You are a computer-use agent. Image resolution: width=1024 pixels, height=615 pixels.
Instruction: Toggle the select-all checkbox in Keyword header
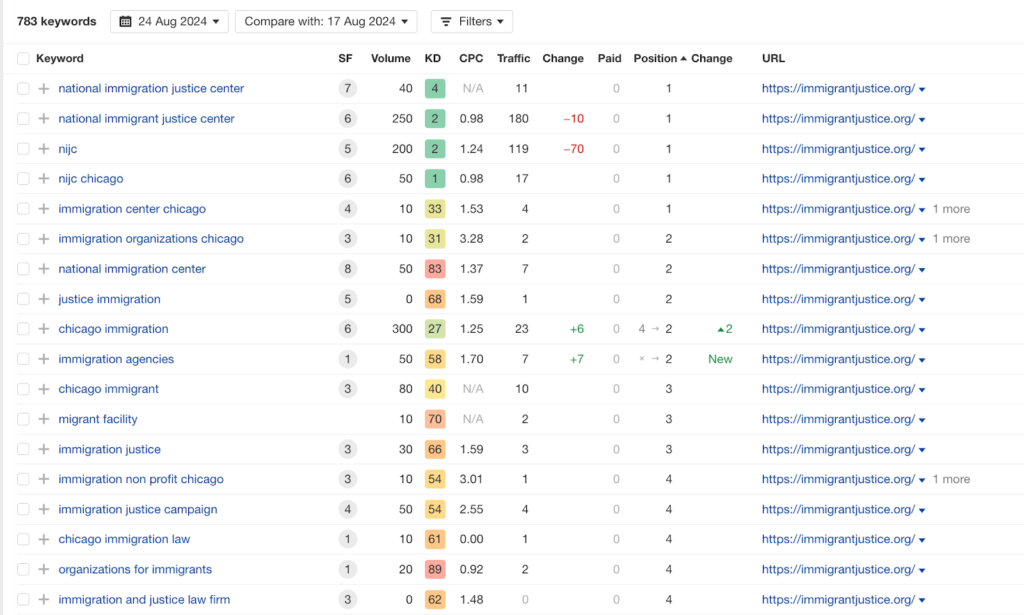[23, 59]
